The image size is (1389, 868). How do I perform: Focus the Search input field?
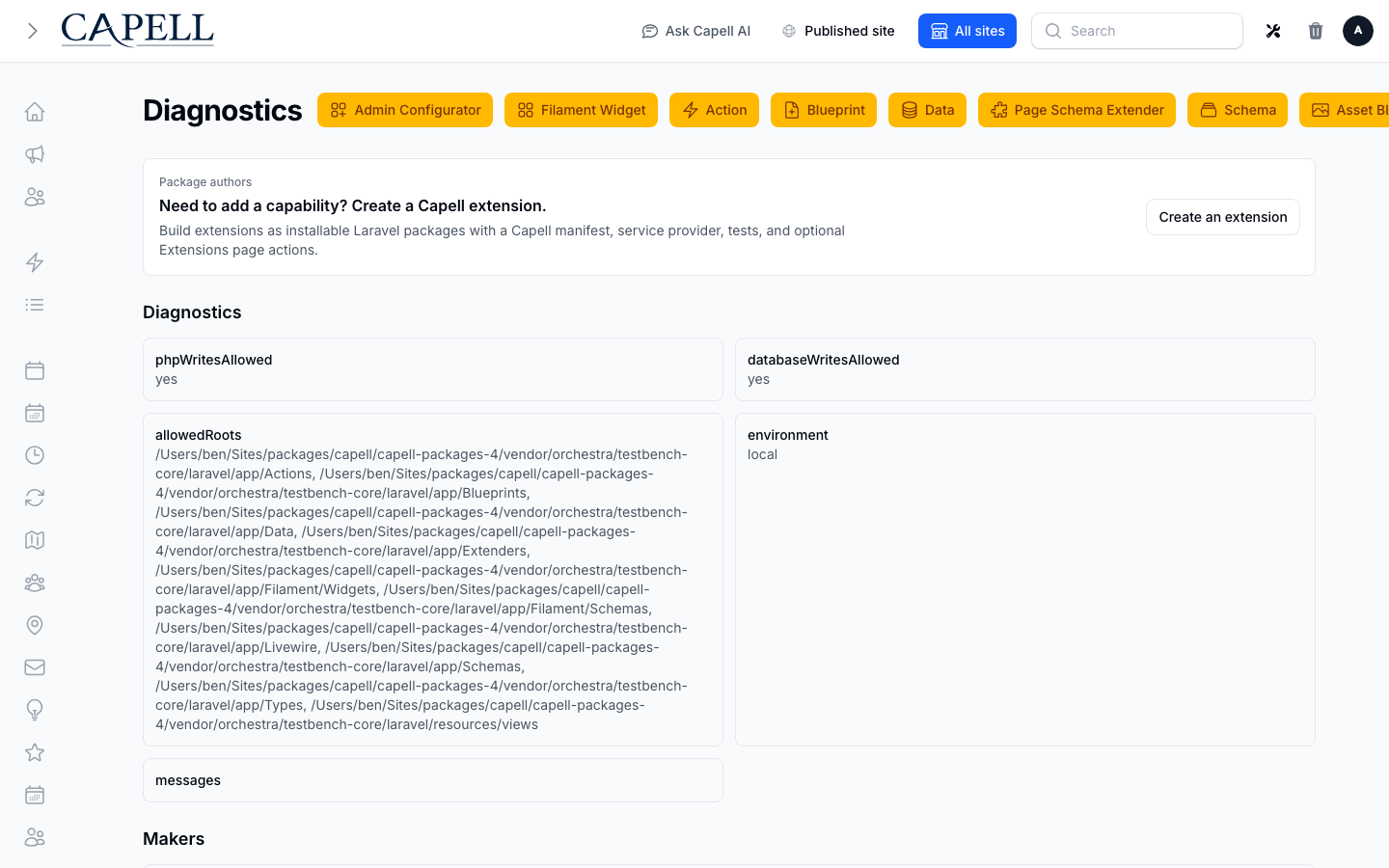[x=1137, y=31]
